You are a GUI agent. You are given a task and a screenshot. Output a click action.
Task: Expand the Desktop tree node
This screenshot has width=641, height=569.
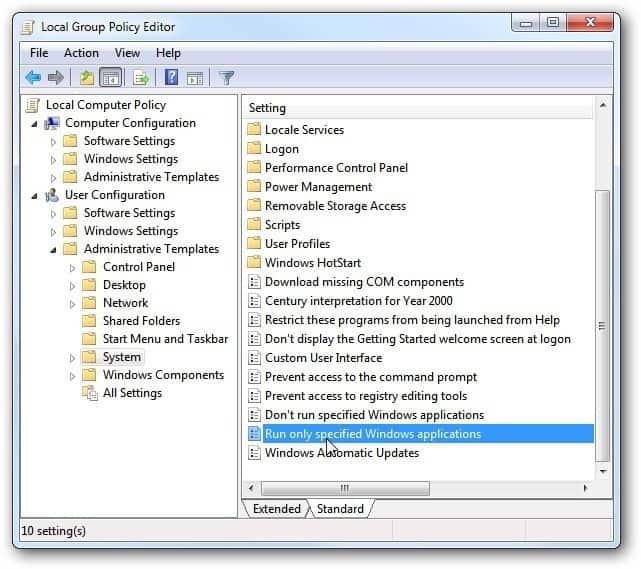[x=72, y=286]
